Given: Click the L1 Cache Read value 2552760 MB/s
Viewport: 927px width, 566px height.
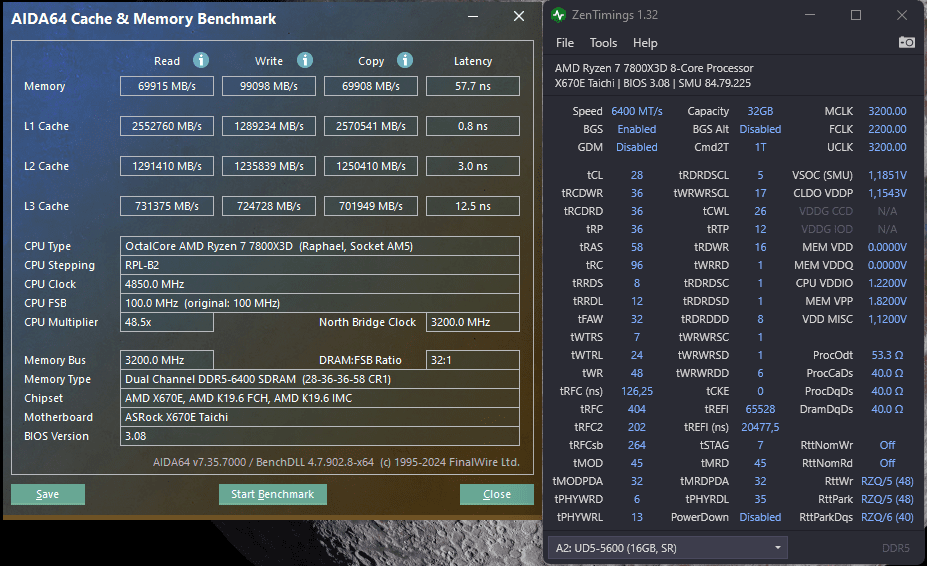Looking at the screenshot, I should (x=167, y=126).
